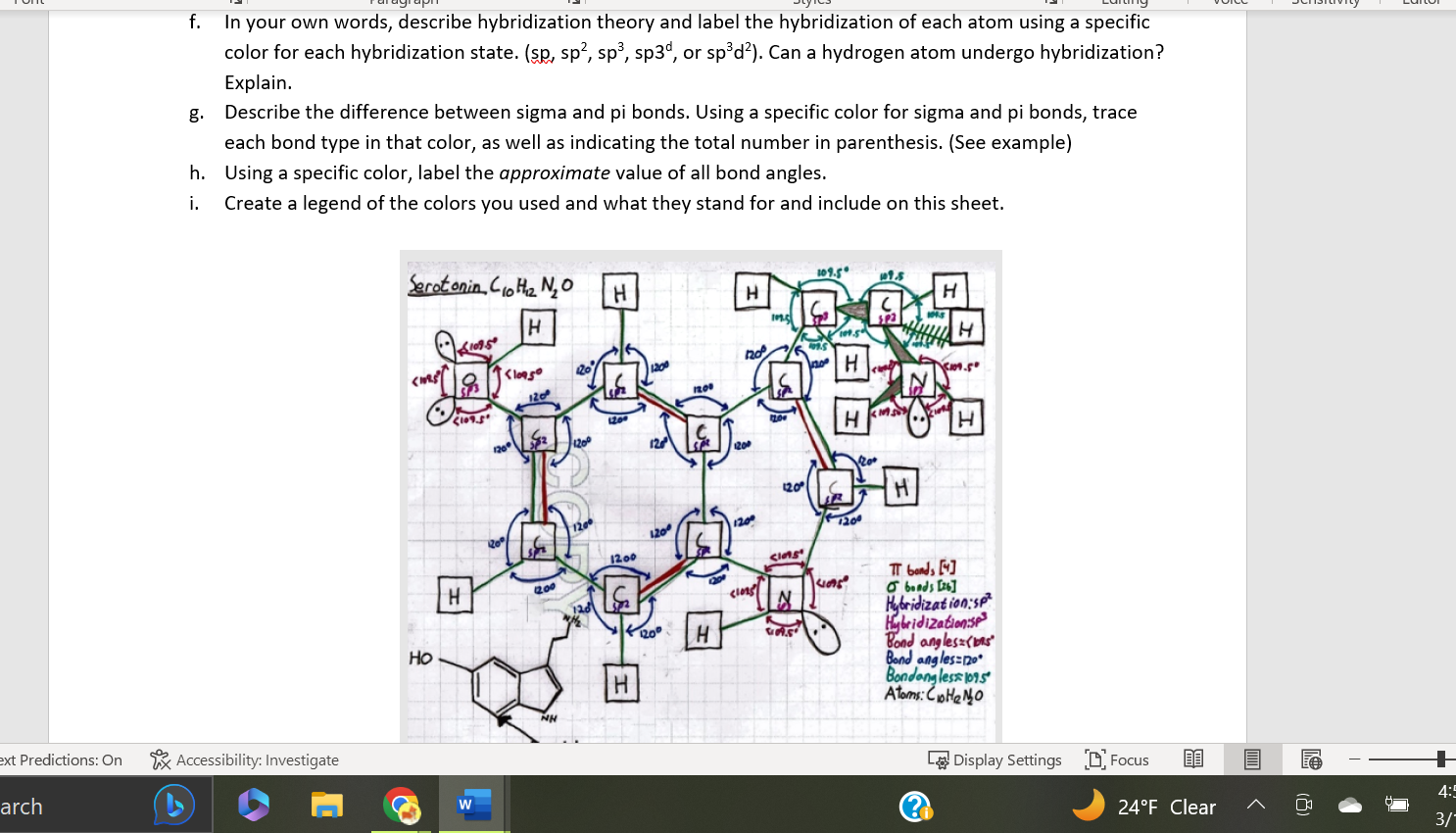Zoom out using the minus icon
Viewport: 1456px width, 833px height.
tap(1356, 759)
